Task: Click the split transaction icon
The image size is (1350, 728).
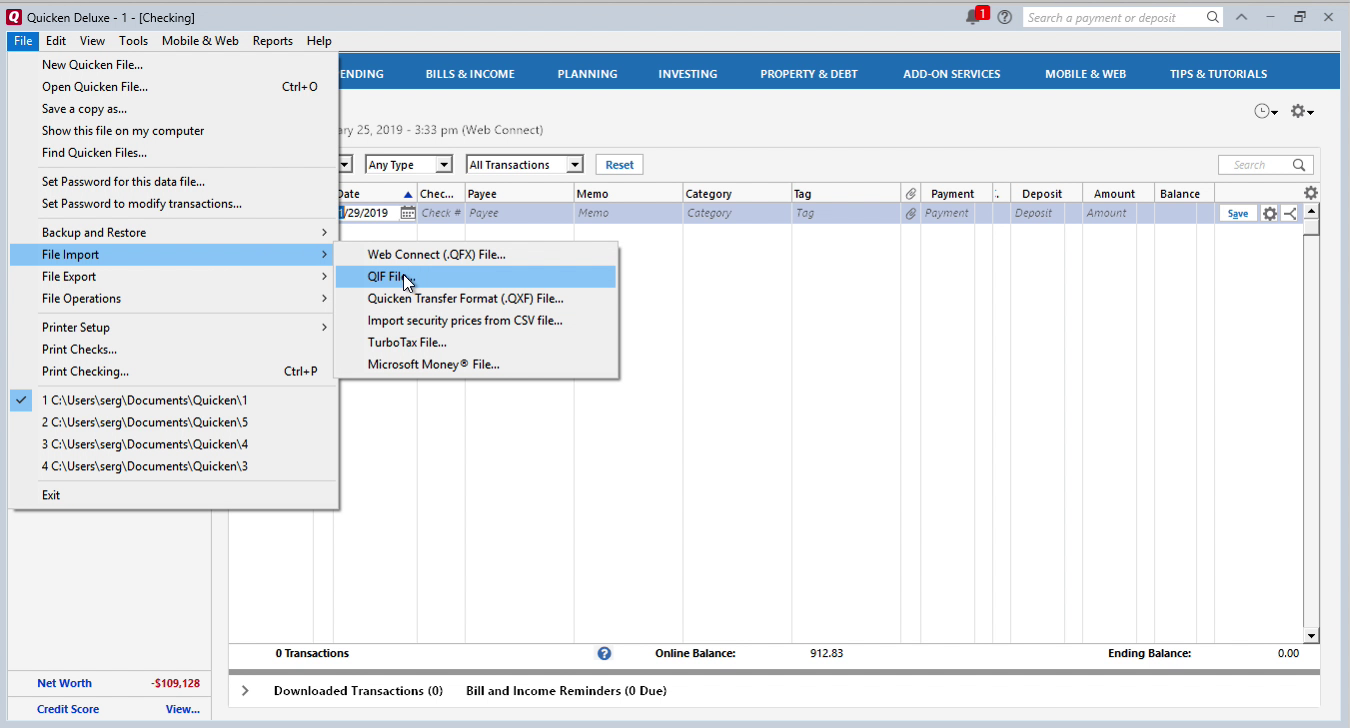Action: pos(1290,213)
